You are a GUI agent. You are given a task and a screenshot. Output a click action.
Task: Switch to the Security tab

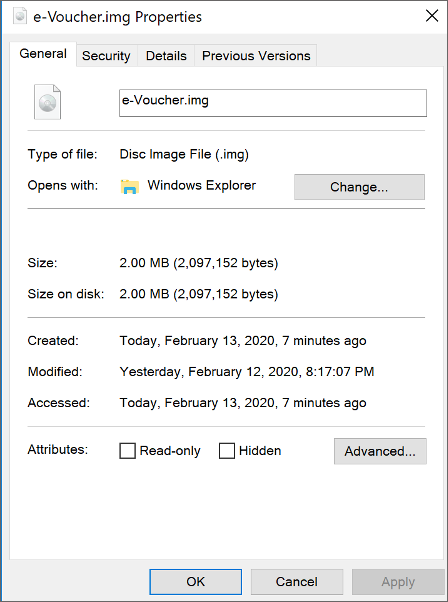click(106, 56)
